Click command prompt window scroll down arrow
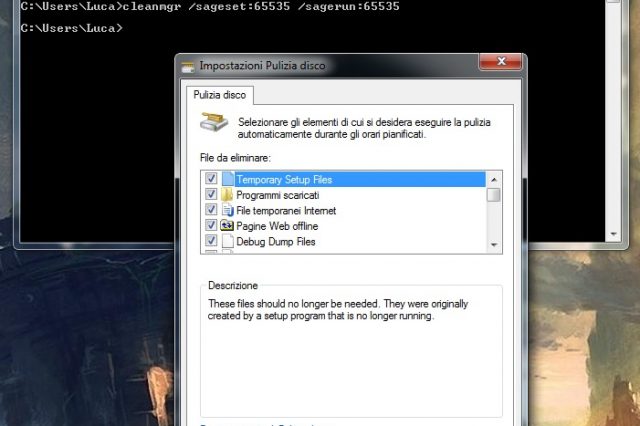Image resolution: width=640 pixels, height=426 pixels. pos(613,234)
